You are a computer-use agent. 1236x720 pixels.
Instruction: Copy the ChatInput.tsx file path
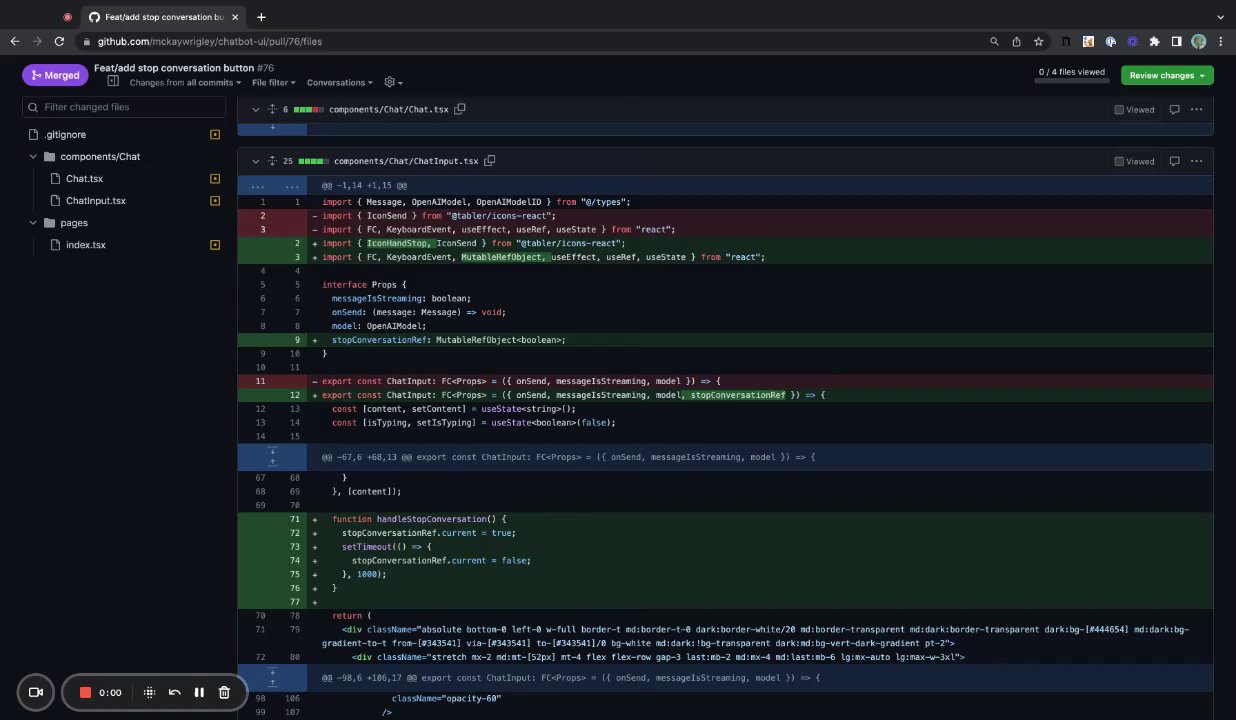[490, 161]
